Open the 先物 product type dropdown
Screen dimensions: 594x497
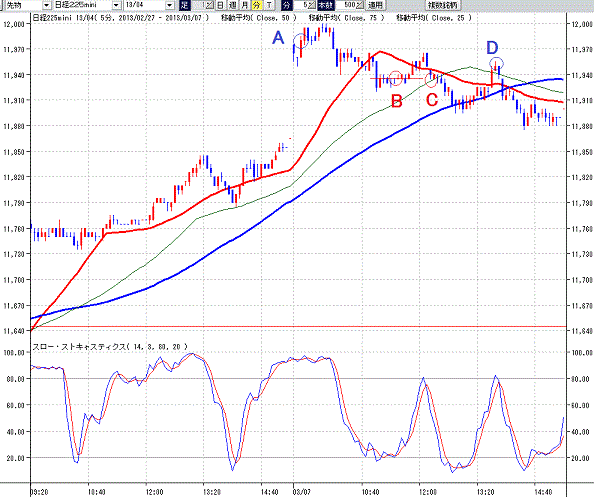(47, 5)
